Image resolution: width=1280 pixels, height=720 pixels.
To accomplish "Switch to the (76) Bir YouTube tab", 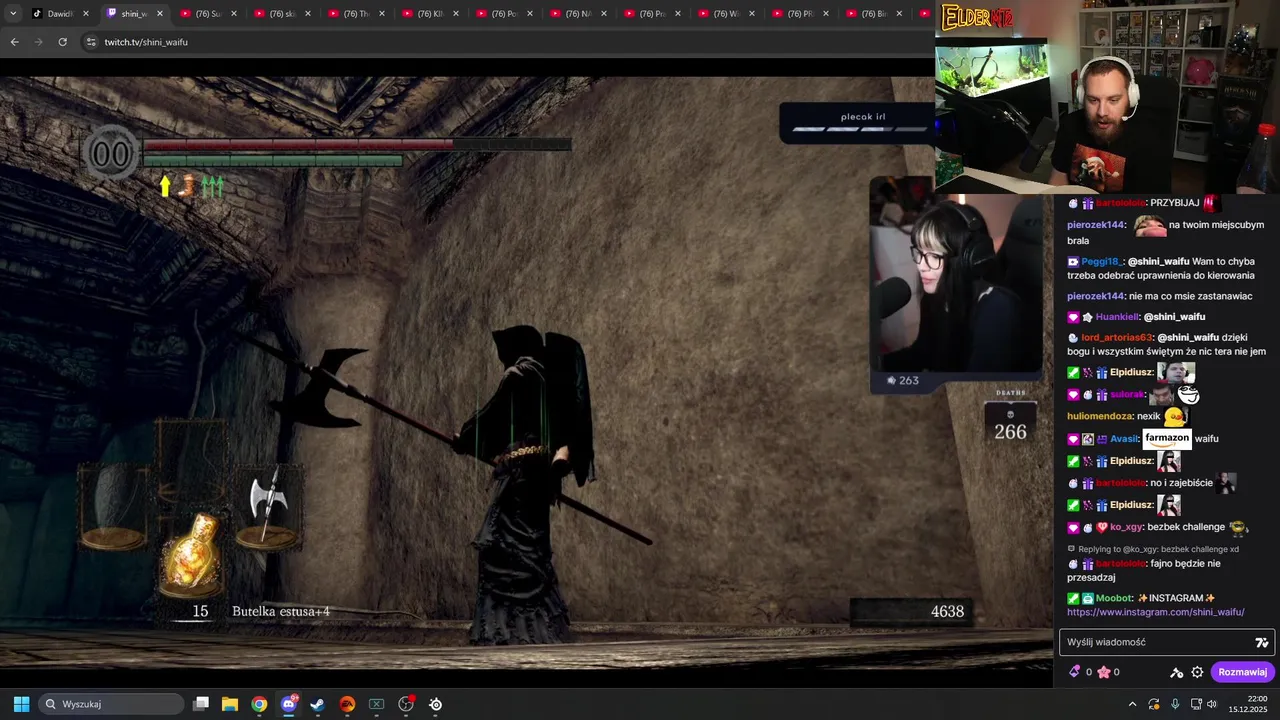I will pos(874,14).
